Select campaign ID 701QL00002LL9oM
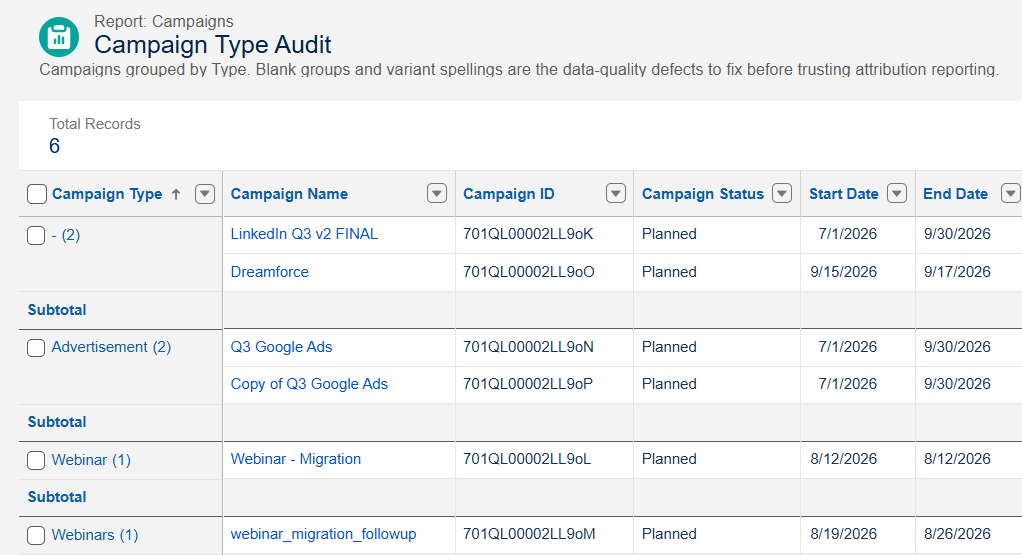 point(529,534)
